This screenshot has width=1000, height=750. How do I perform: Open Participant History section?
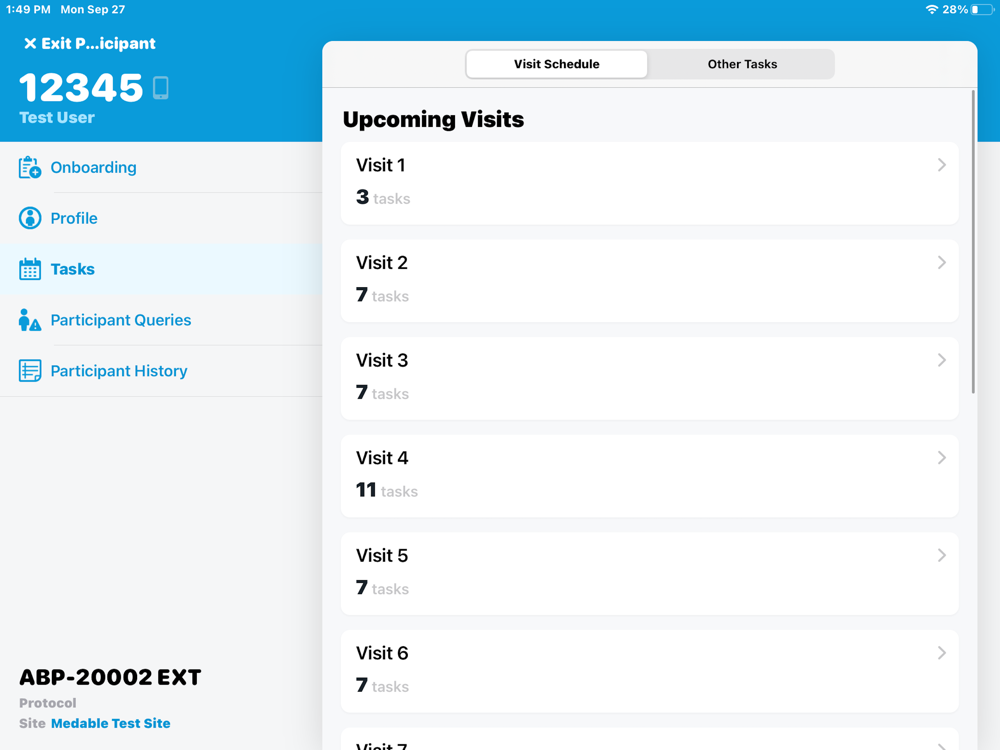point(161,371)
